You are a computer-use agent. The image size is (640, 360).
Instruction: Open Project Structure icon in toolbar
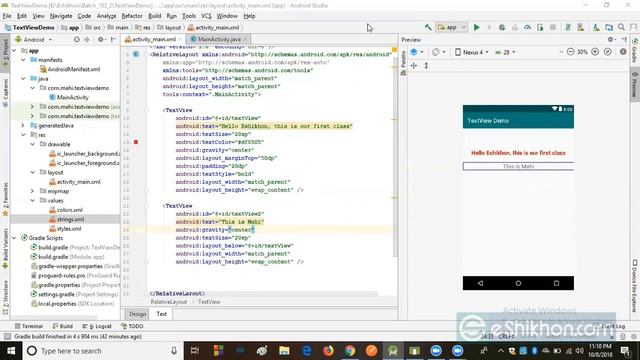point(609,27)
